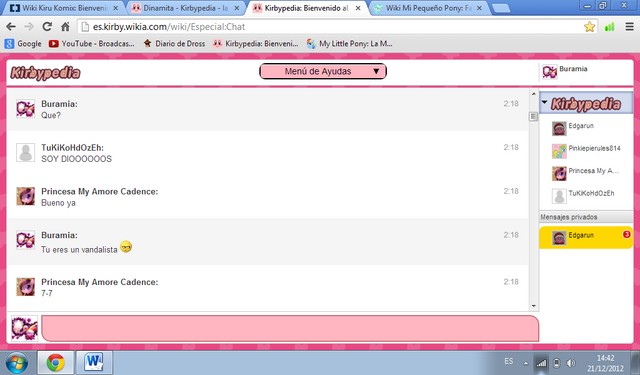
Task: Open the Edgarun private message conversation
Action: tap(586, 237)
